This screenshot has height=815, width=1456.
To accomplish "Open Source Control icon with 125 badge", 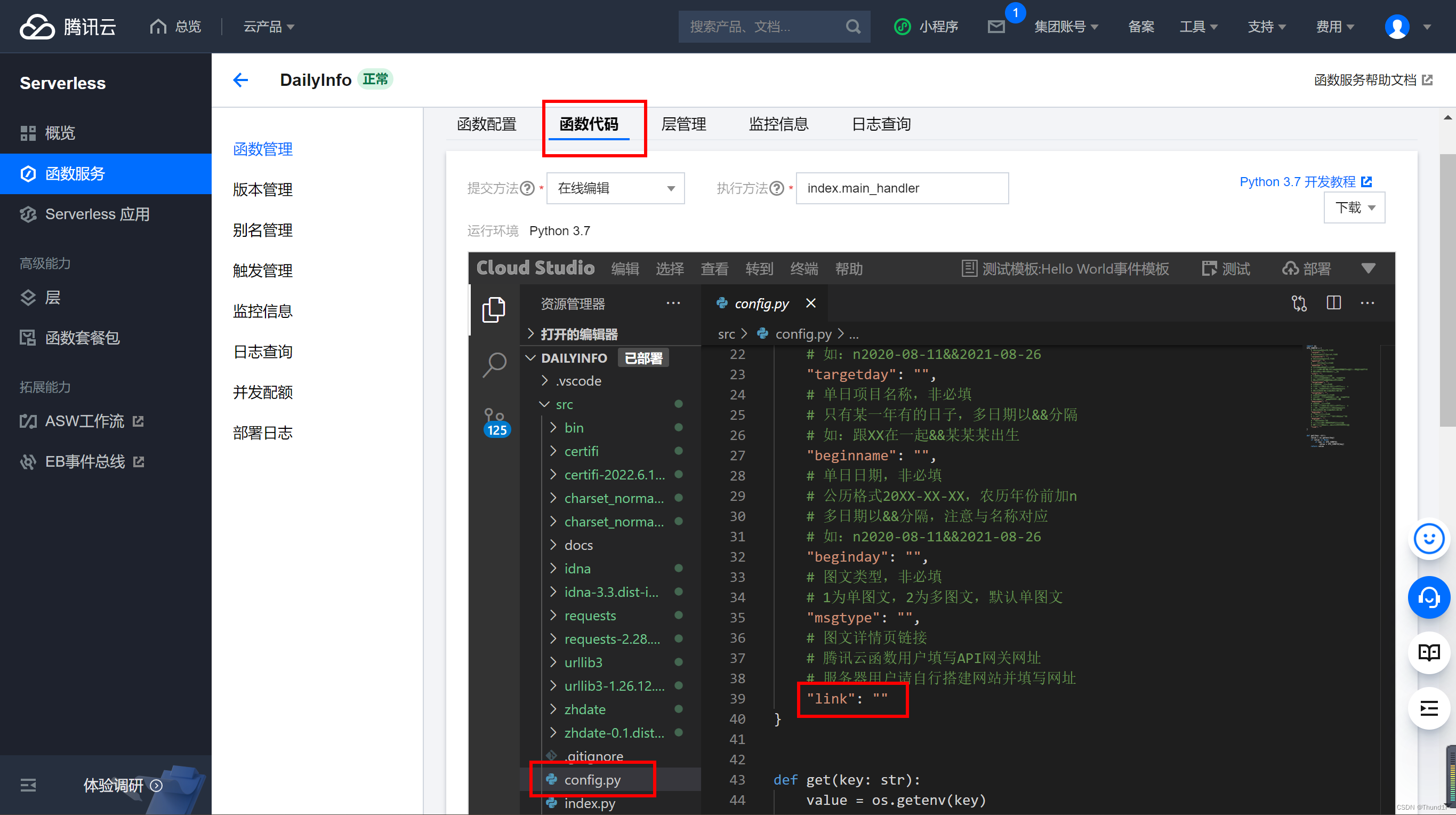I will coord(495,422).
